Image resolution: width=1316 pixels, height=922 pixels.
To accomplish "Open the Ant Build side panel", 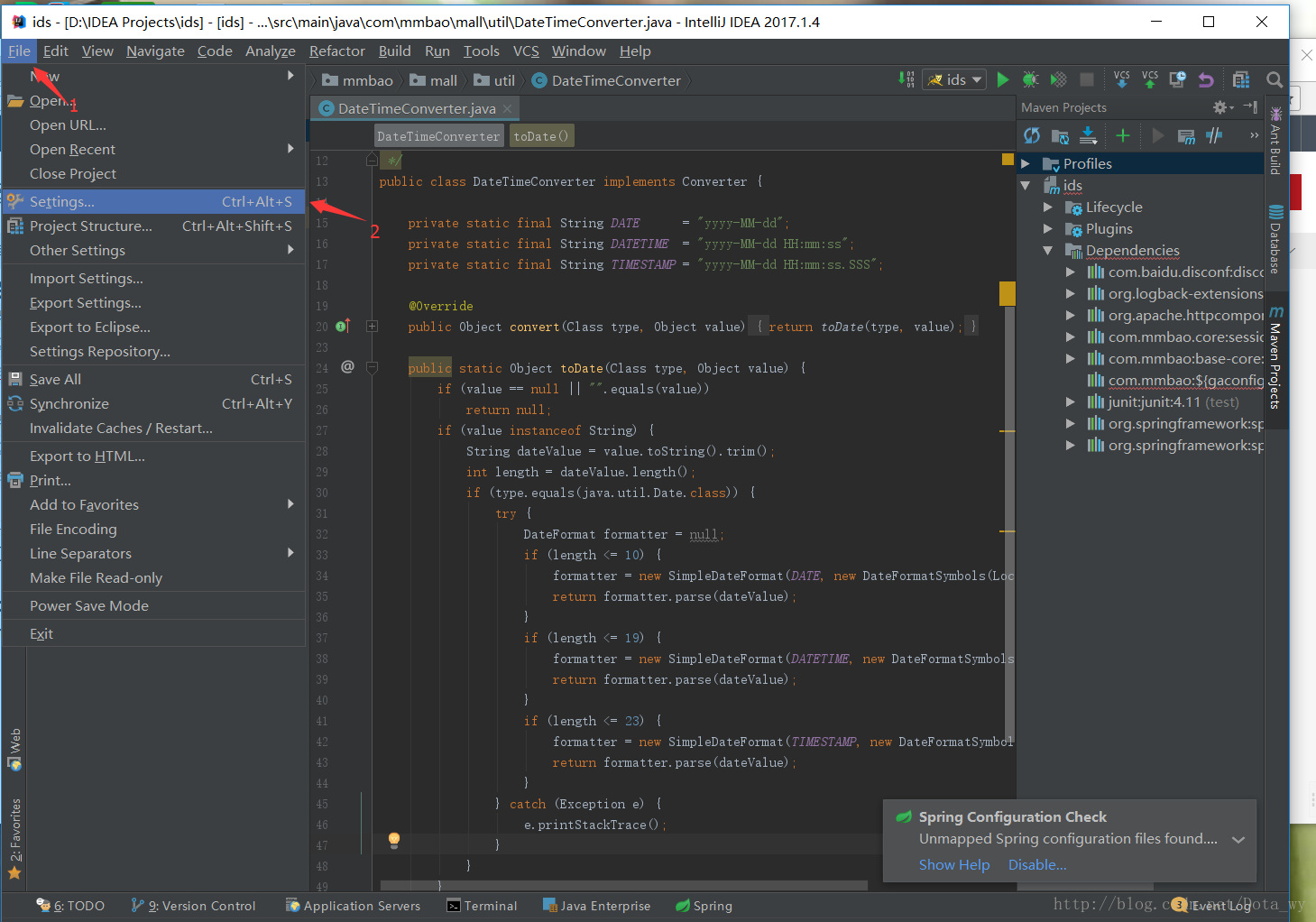I will (x=1275, y=140).
